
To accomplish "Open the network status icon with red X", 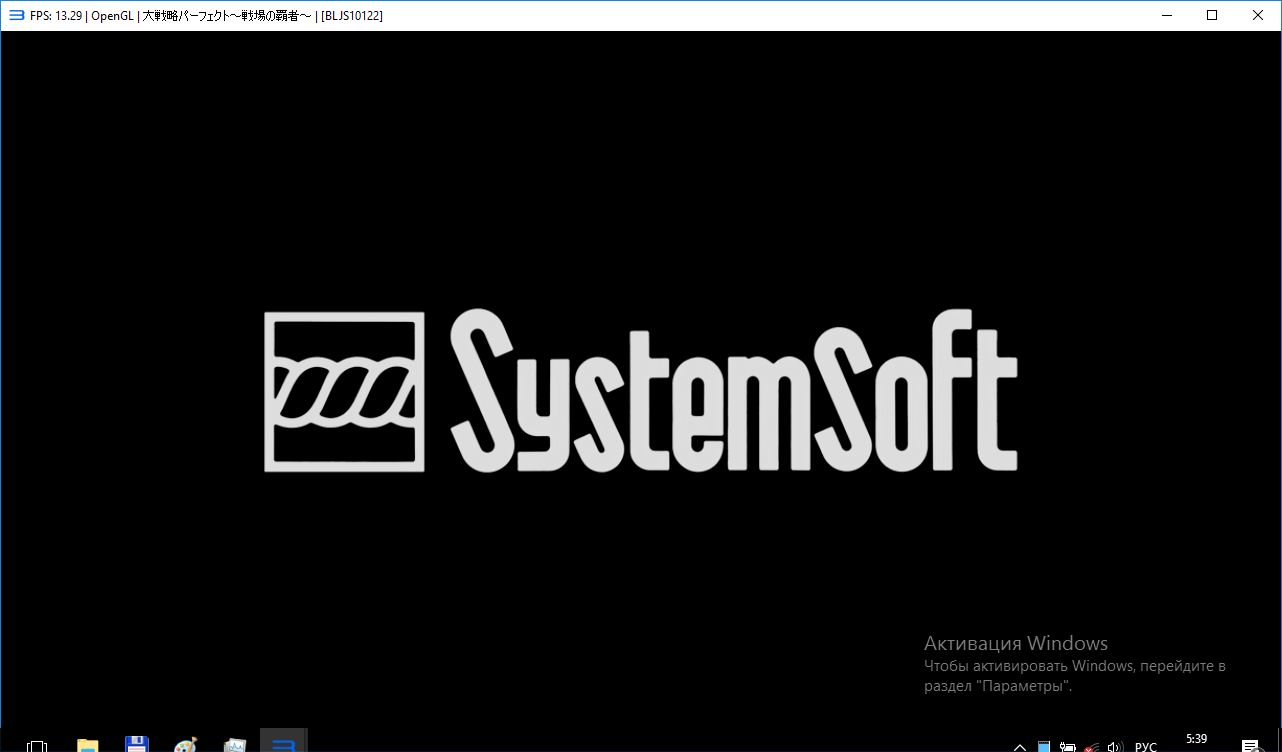I will coord(1092,746).
